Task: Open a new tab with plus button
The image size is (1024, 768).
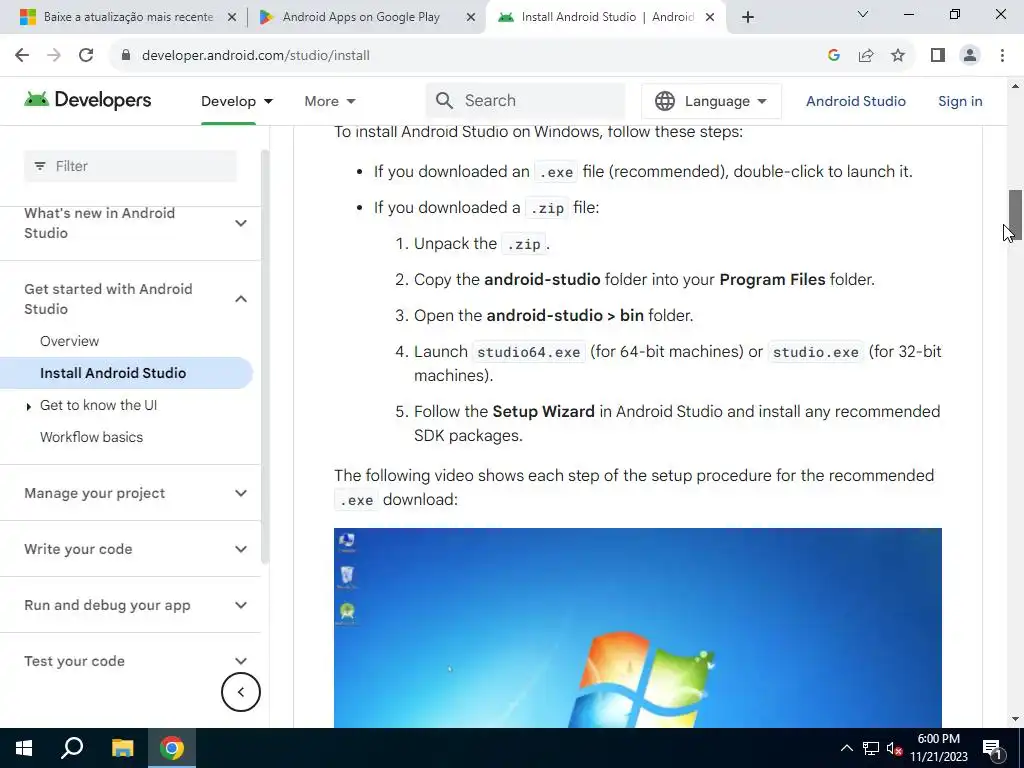Action: (748, 17)
